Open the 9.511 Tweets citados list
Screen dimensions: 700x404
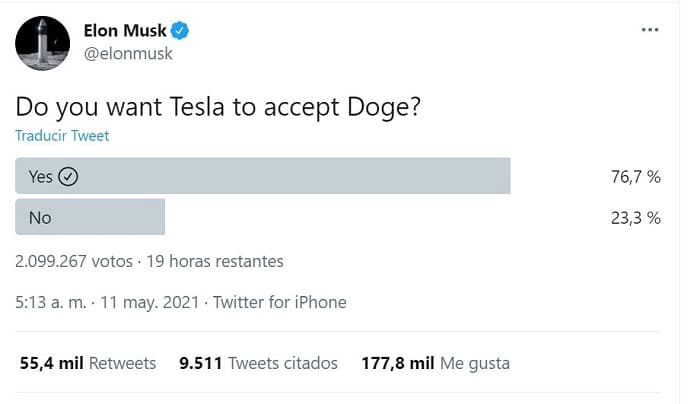point(258,363)
